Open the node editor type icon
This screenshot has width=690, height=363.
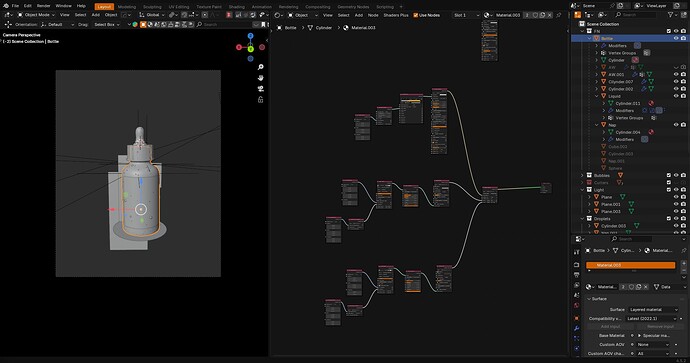coord(279,15)
